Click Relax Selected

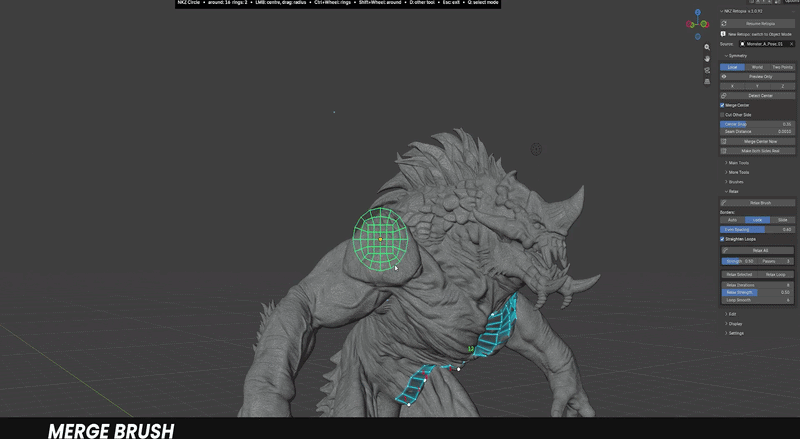pos(739,275)
